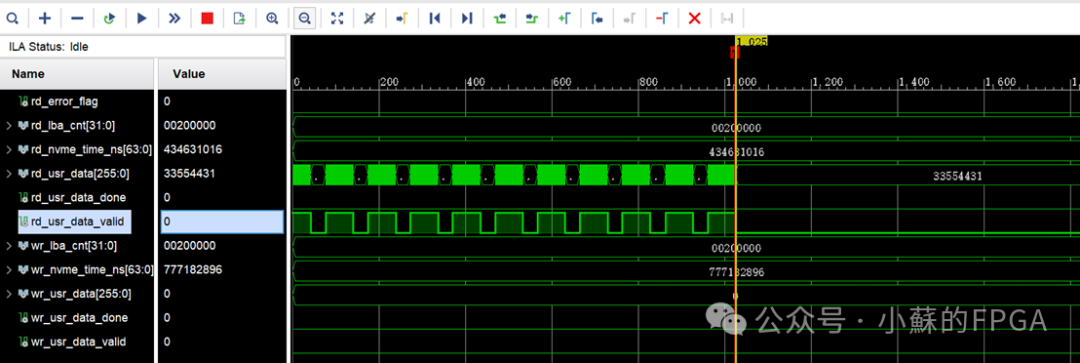
Task: Add a marker with green plus
Action: click(x=564, y=19)
